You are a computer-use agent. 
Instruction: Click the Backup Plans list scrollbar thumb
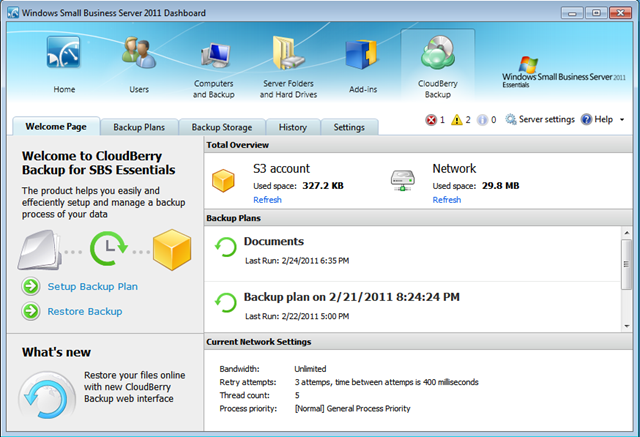click(x=627, y=264)
